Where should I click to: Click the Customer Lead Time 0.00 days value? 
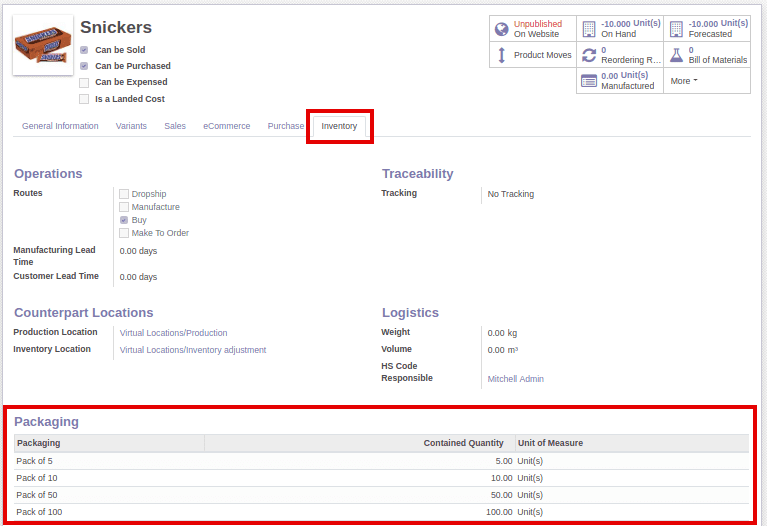pyautogui.click(x=138, y=277)
